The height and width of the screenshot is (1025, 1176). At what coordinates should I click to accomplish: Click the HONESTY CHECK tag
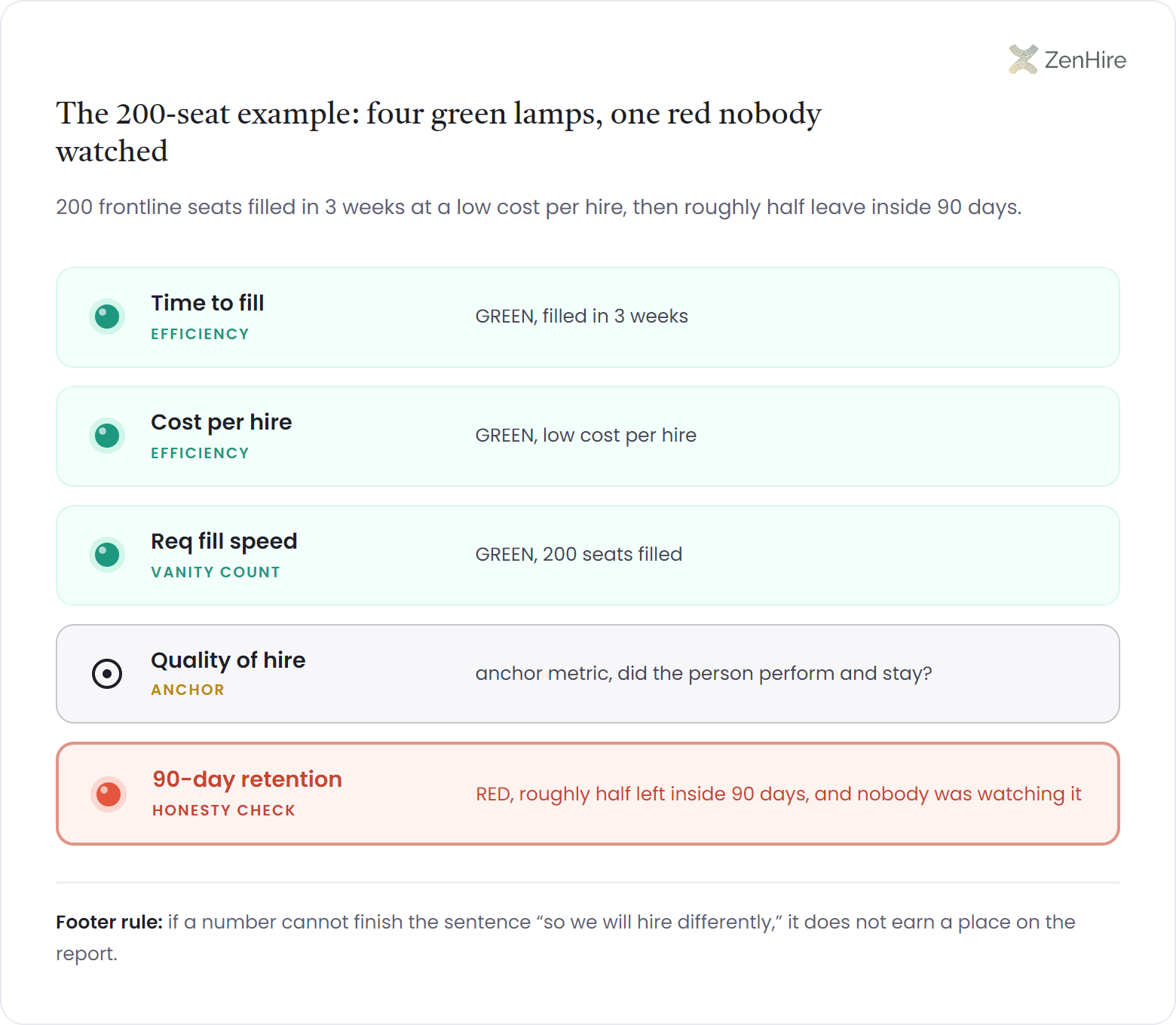click(x=224, y=810)
